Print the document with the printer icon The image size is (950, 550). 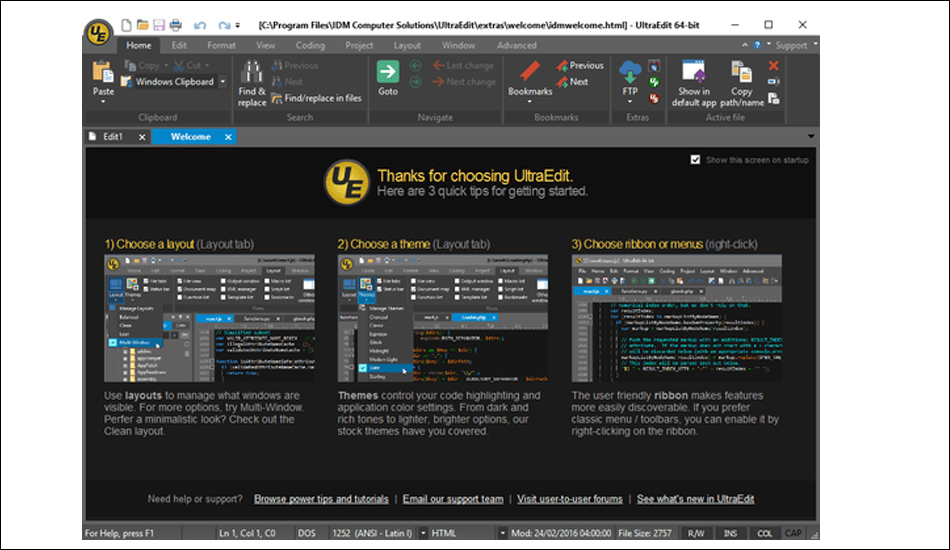click(176, 25)
